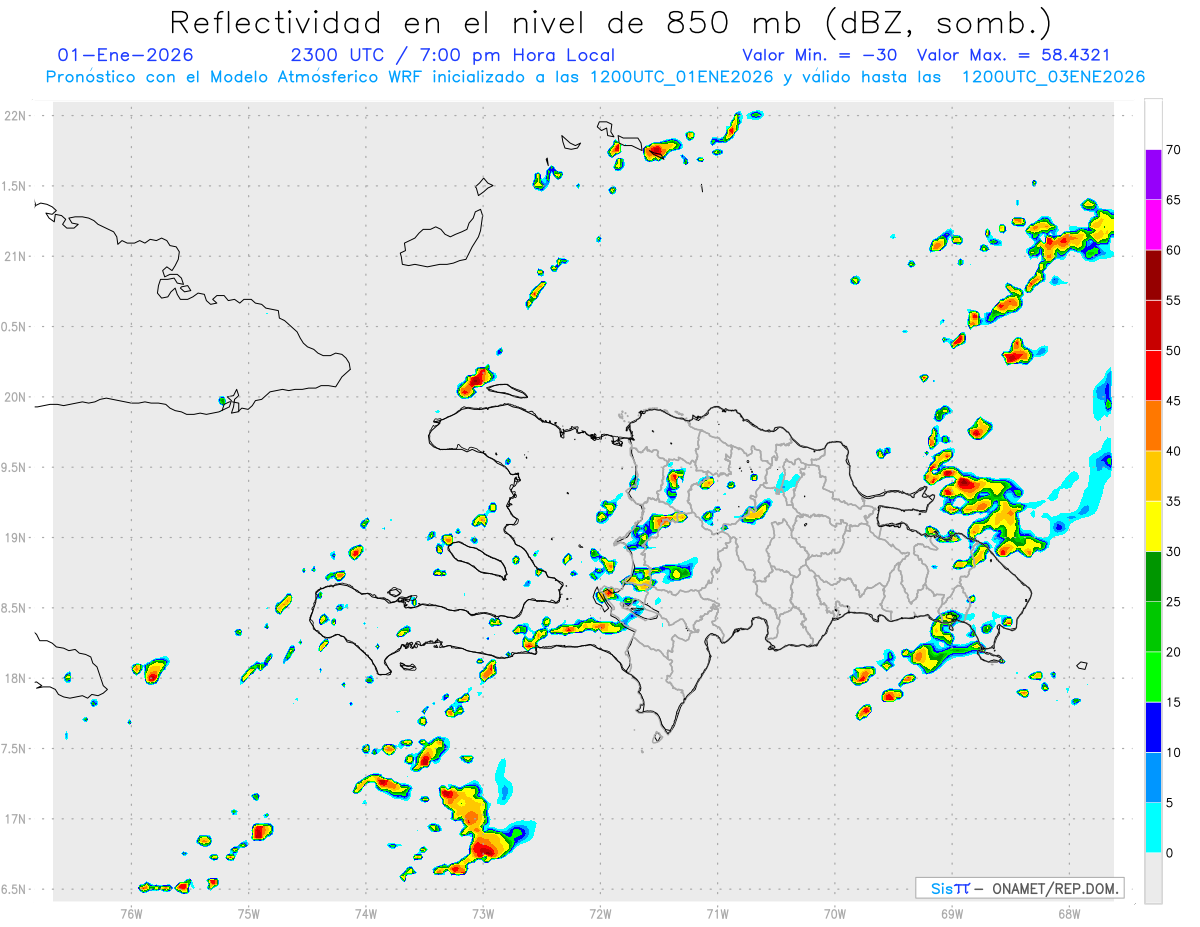Viewport: 1200px width, 927px height.
Task: Click the '1200UTC_01ENE2026' initialization text
Action: 682,77
